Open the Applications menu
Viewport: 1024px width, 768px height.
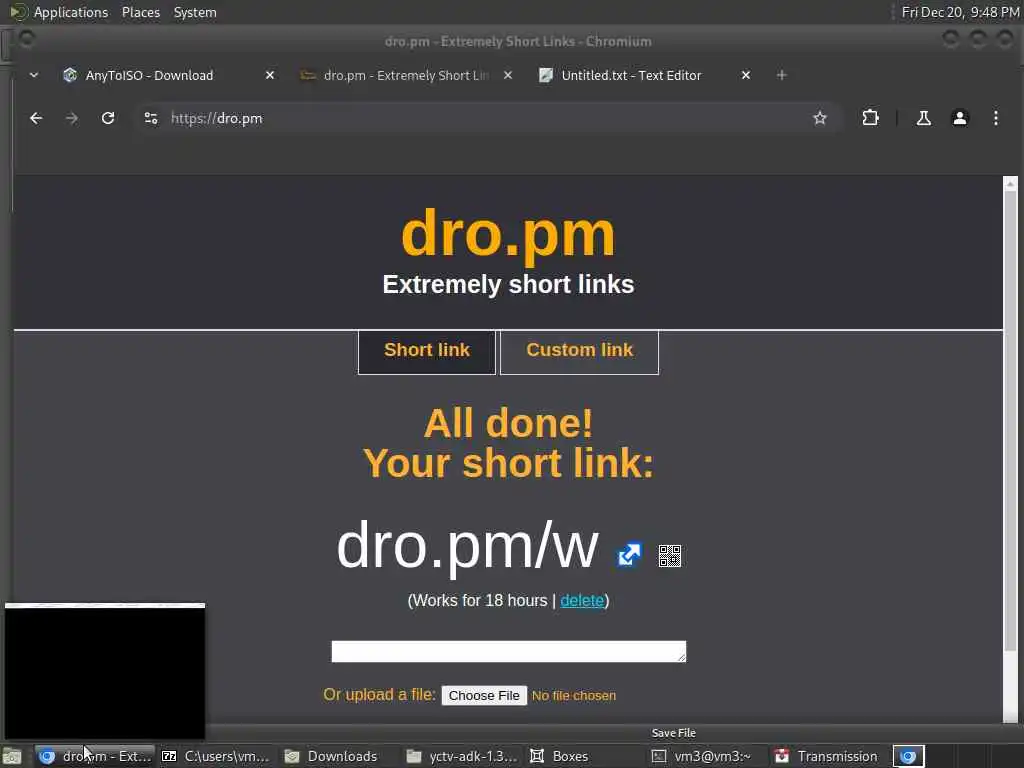tap(71, 12)
